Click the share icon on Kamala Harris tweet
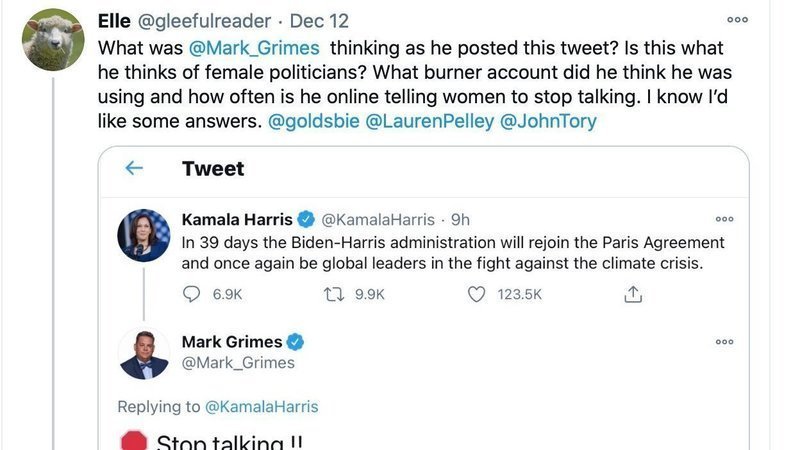800x450 pixels. (x=632, y=294)
